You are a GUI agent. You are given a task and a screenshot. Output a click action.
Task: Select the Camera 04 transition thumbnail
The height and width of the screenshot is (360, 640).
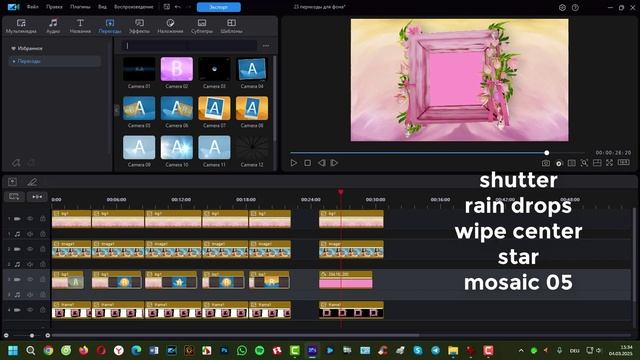click(252, 69)
